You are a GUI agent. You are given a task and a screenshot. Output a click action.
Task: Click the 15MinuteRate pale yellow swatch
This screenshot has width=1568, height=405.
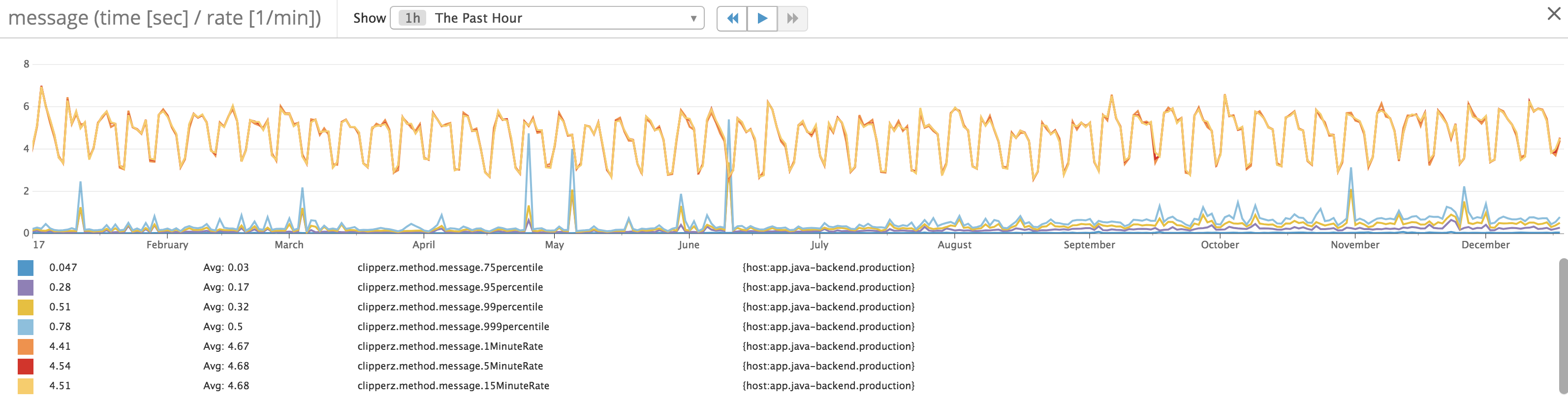tap(26, 386)
